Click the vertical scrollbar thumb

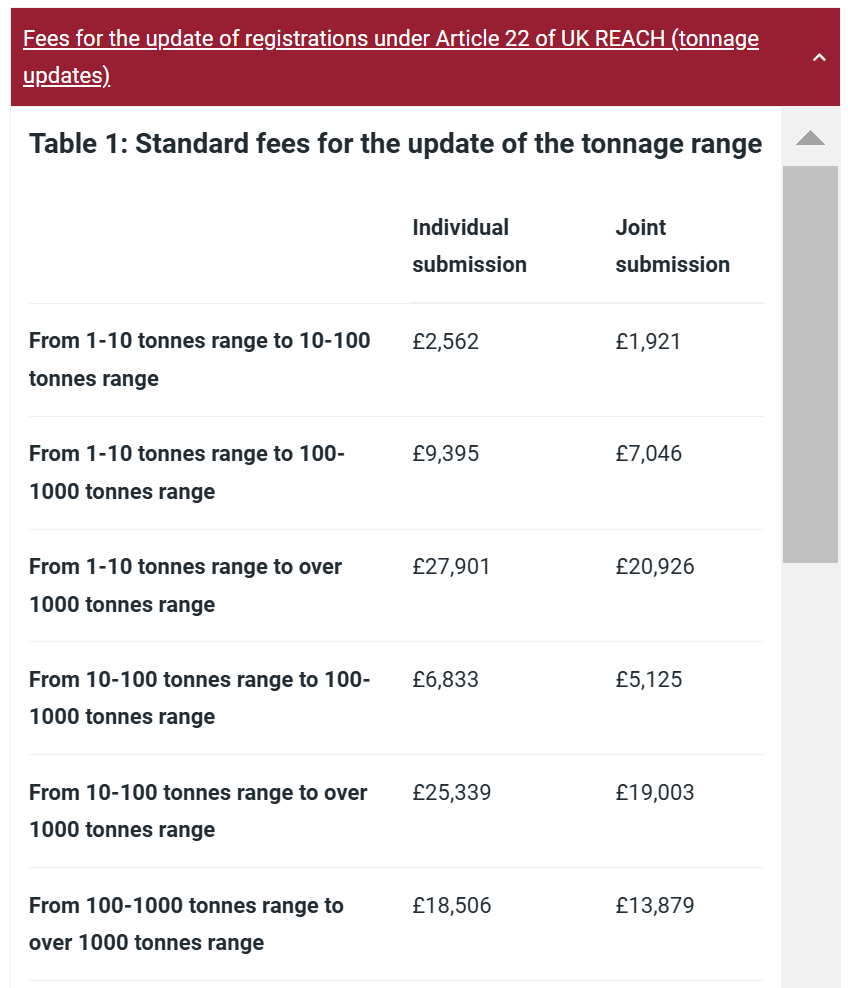tap(810, 364)
